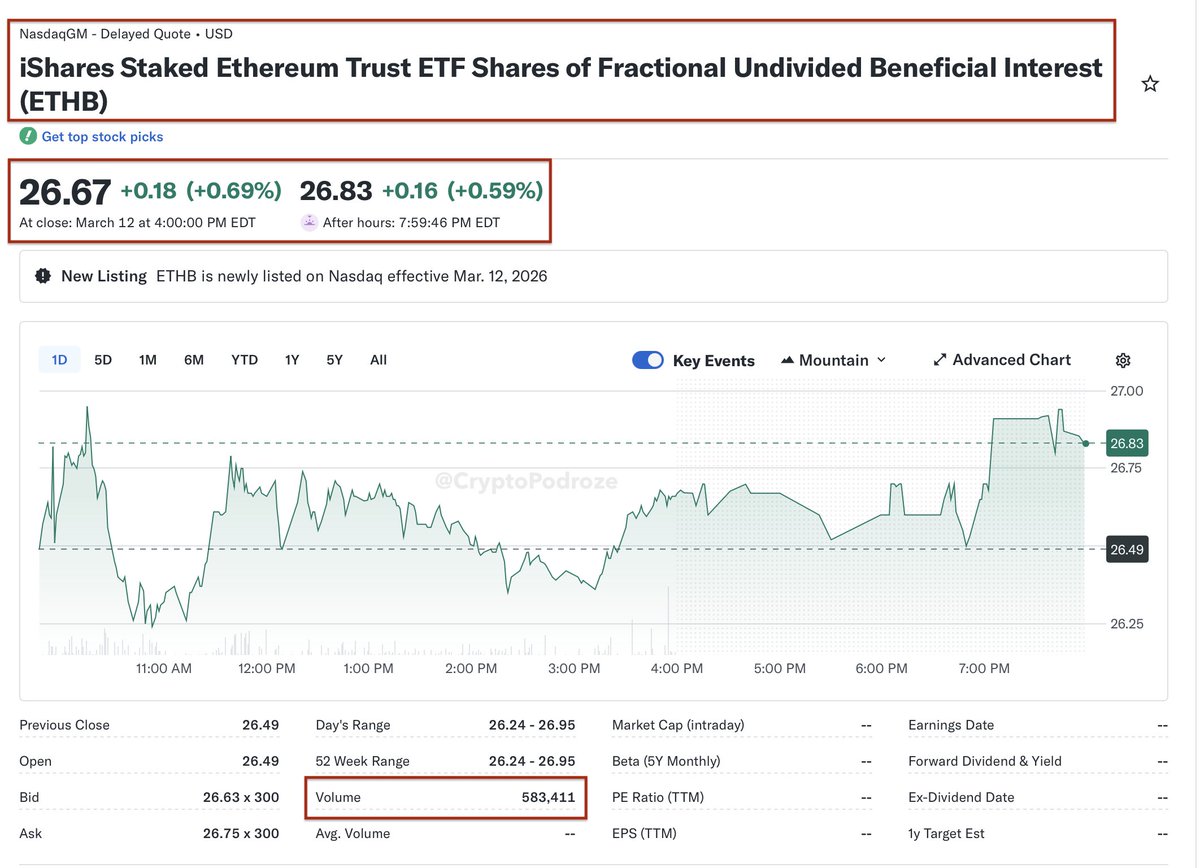Click the PE Ratio (TTM) label
1200x868 pixels.
(x=659, y=797)
